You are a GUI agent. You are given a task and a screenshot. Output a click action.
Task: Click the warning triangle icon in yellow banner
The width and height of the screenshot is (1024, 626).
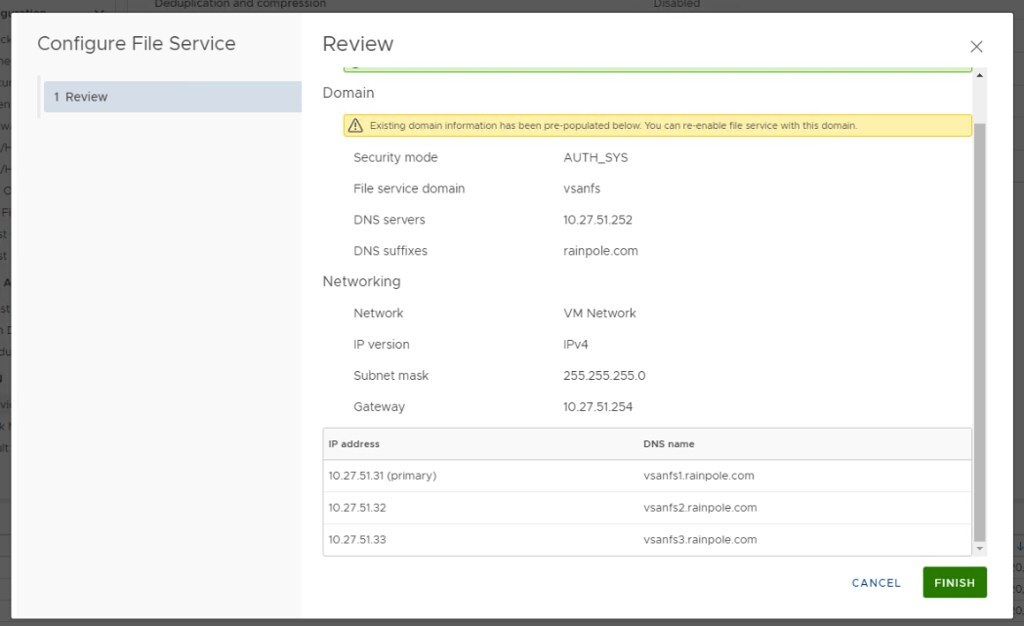tap(355, 126)
